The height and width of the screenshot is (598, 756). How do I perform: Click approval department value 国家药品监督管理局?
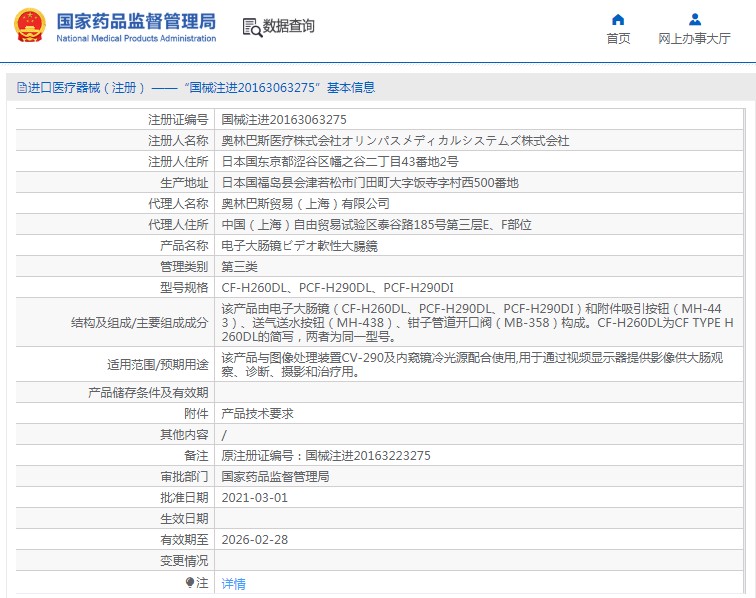[x=275, y=476]
